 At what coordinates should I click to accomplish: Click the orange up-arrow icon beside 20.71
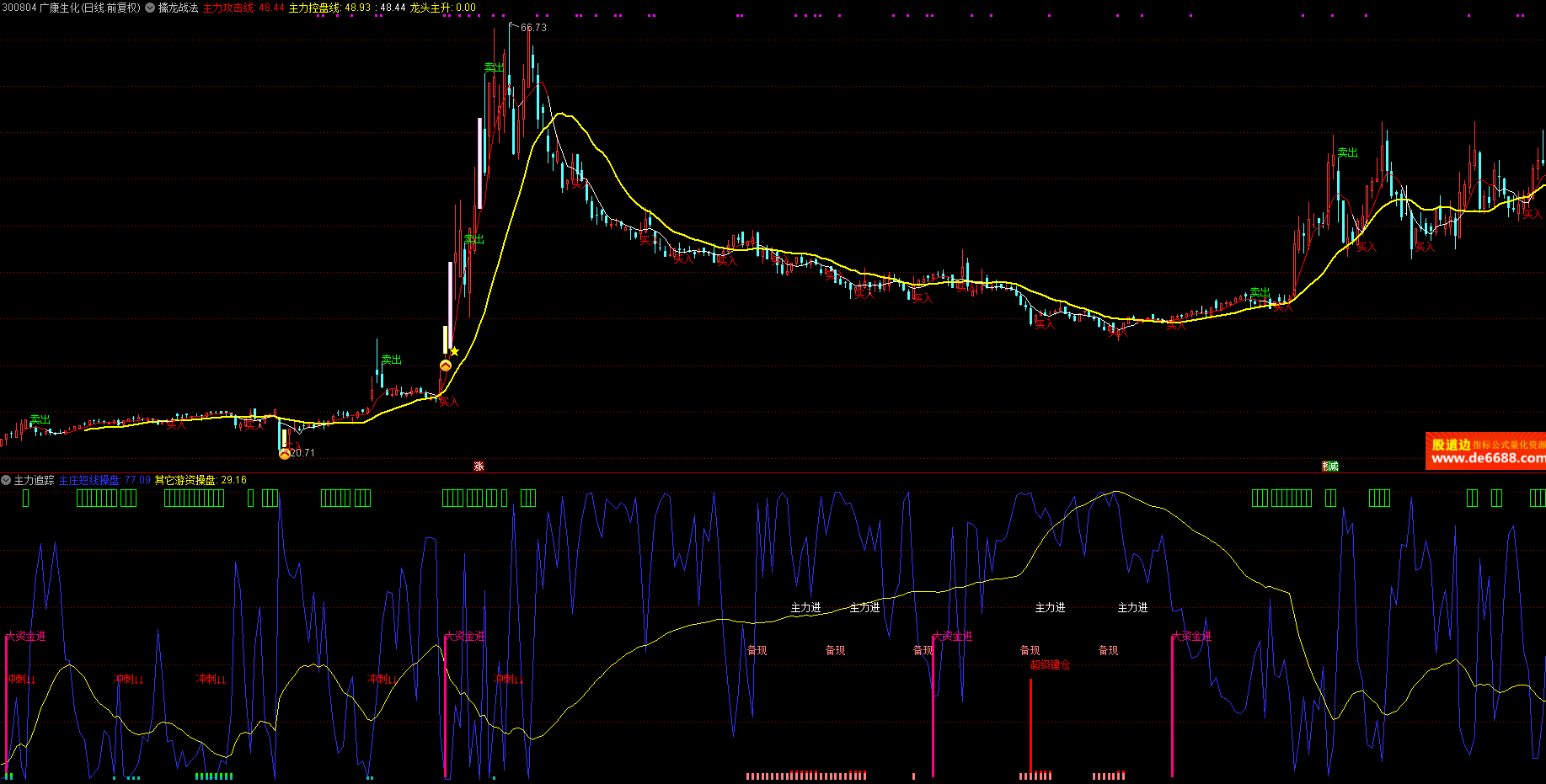pyautogui.click(x=285, y=454)
